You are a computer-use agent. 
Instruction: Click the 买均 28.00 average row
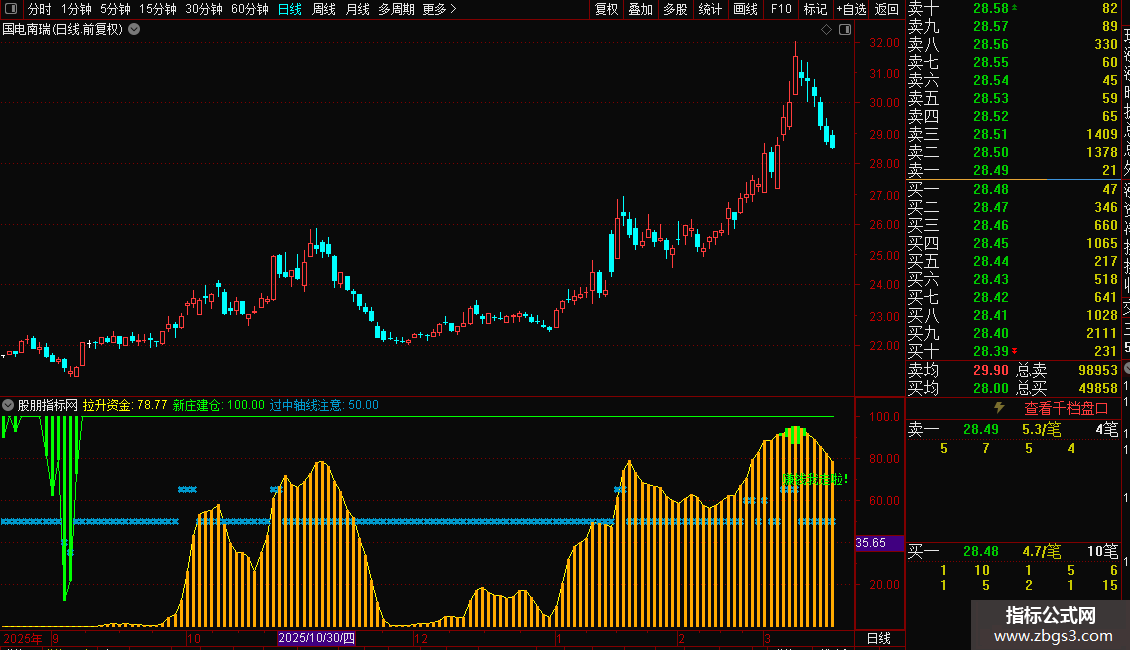coord(958,388)
